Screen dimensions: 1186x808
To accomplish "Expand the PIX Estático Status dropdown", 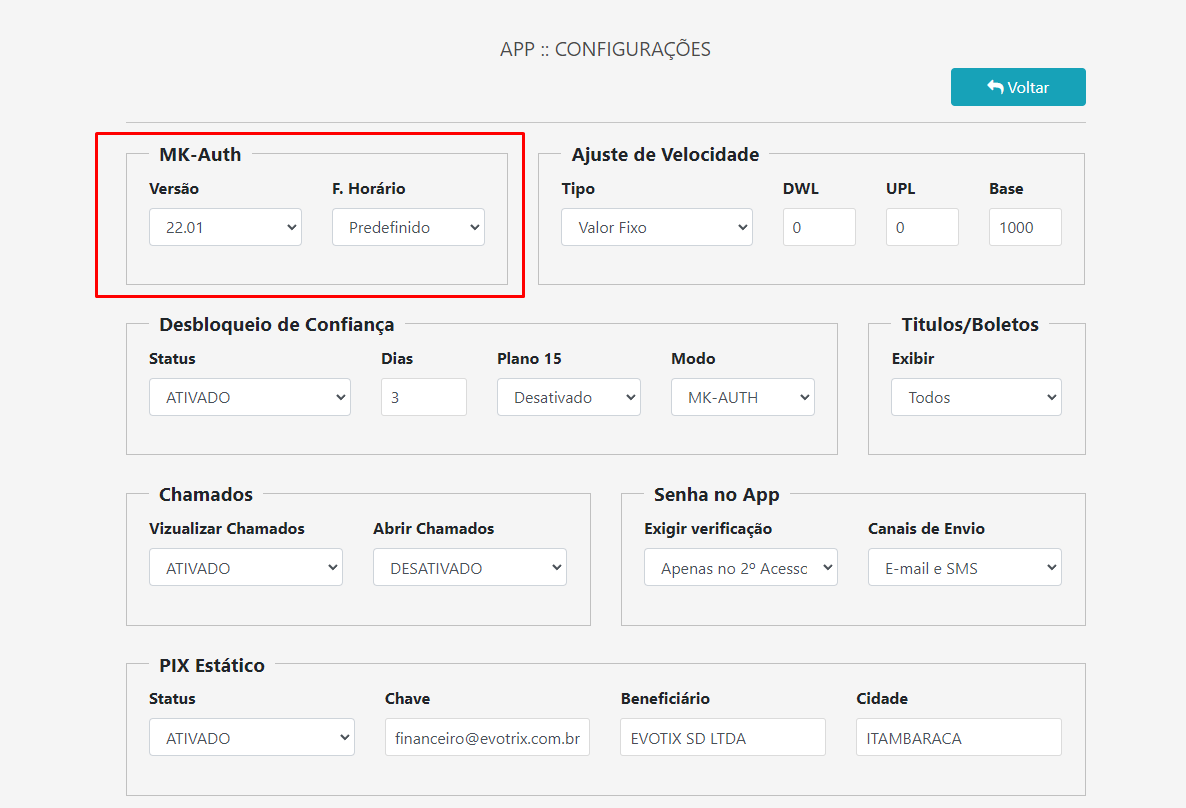I will point(251,737).
